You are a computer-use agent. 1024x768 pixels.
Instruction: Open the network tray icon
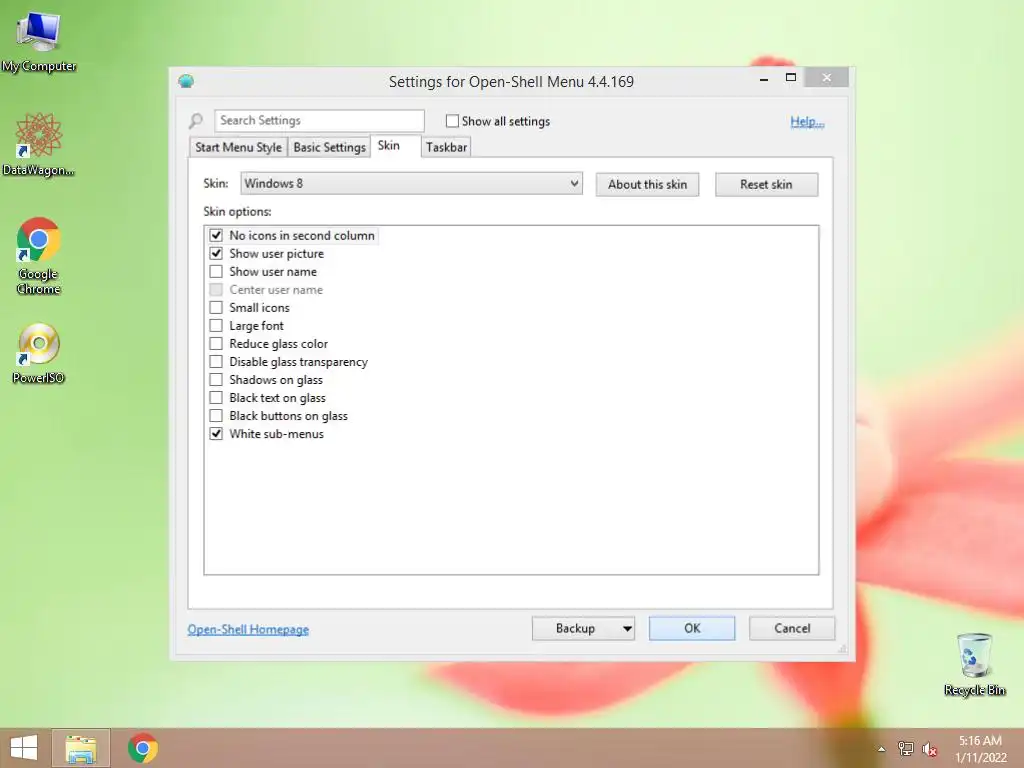coord(905,749)
